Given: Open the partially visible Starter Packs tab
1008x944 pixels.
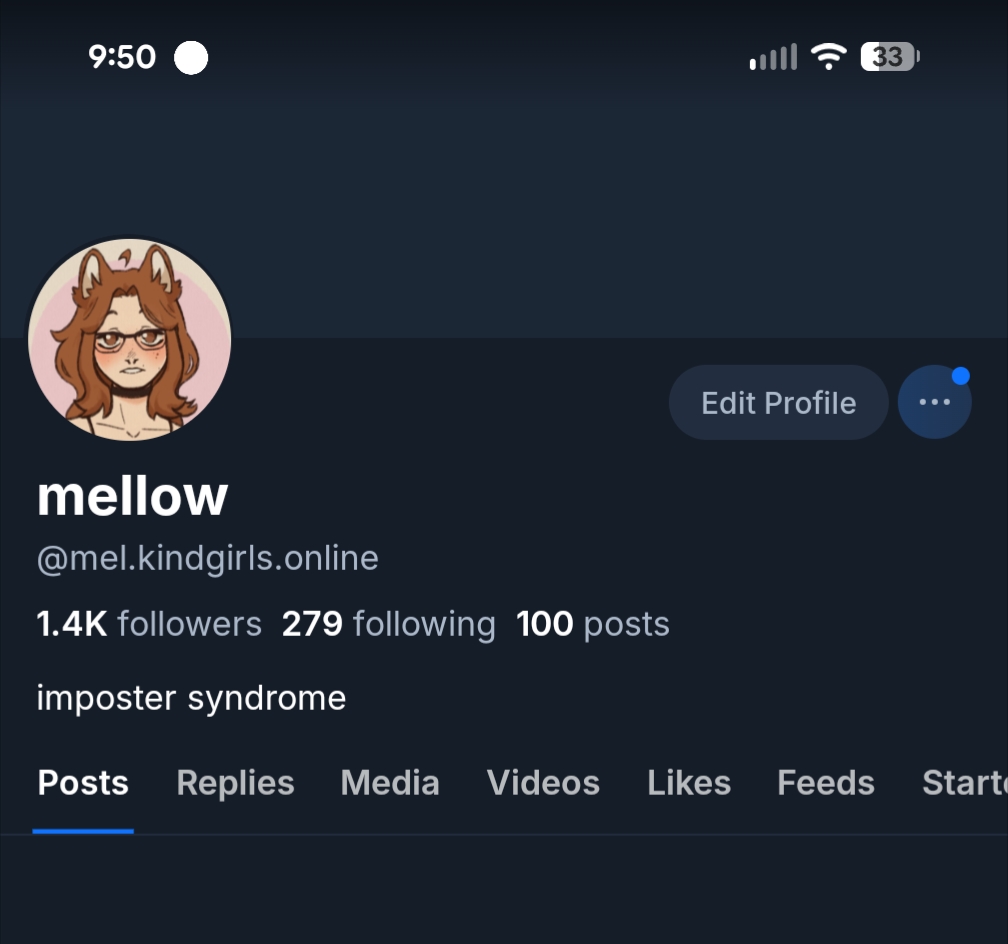Looking at the screenshot, I should [964, 783].
